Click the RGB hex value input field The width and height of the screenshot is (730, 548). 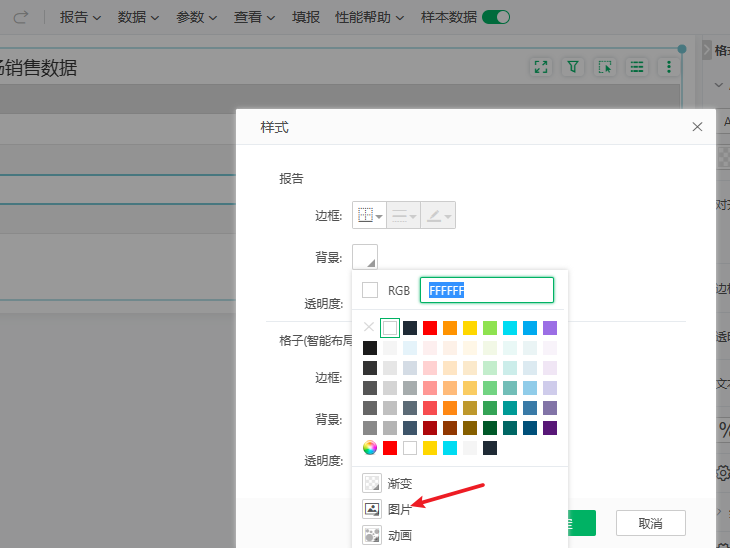[486, 290]
